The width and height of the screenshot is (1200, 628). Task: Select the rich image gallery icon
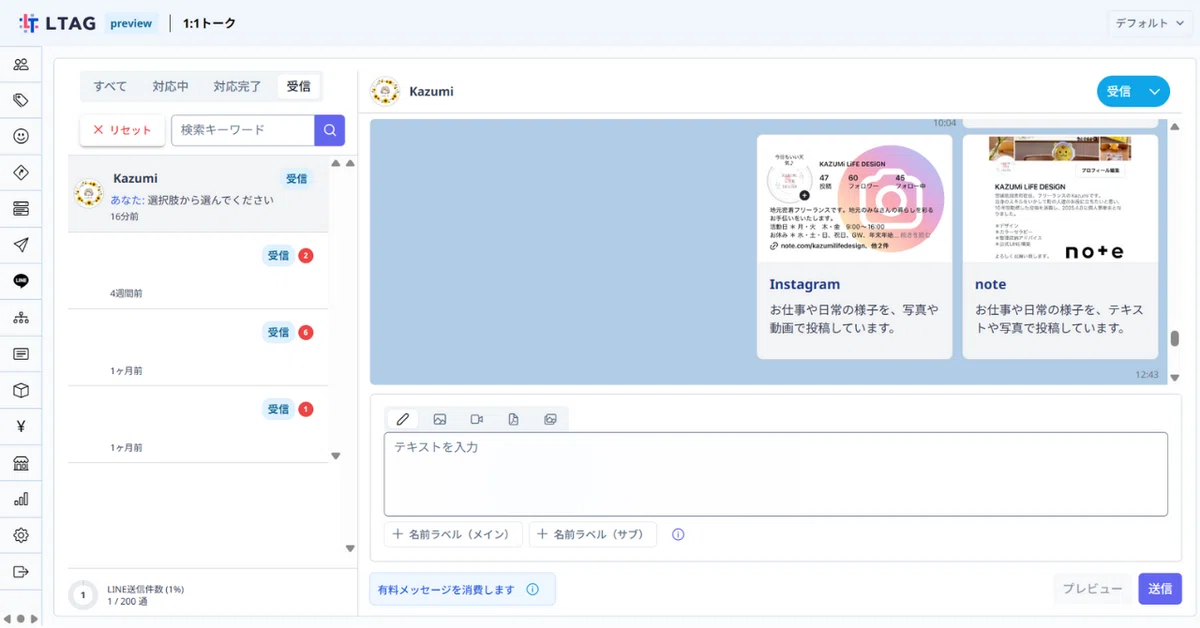point(550,419)
